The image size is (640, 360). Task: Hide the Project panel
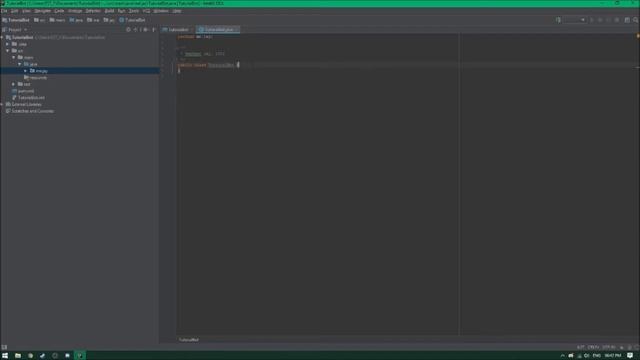(x=154, y=30)
